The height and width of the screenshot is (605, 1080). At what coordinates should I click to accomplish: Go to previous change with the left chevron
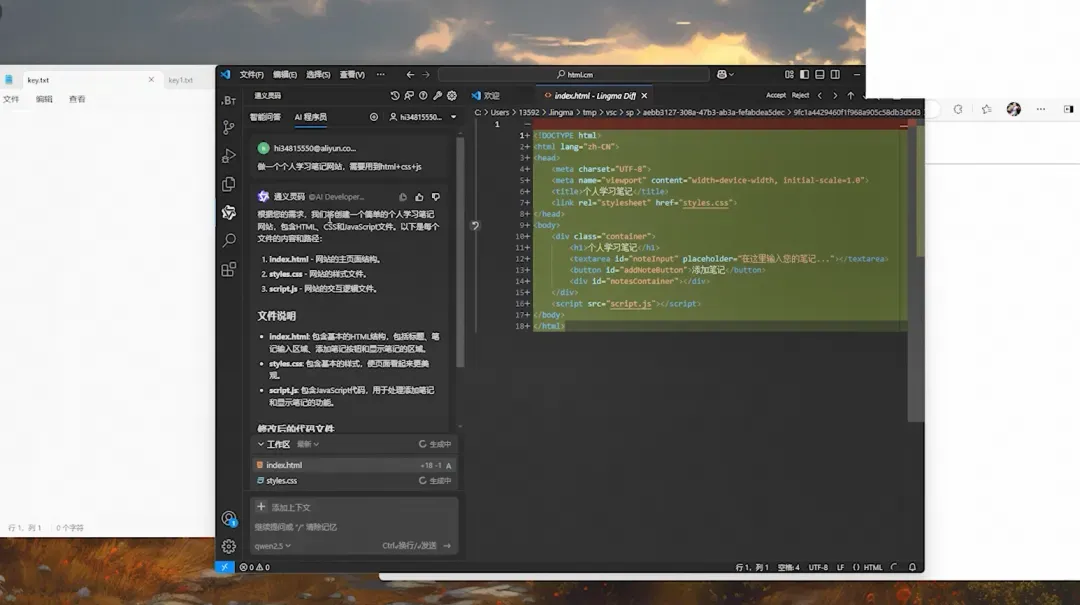(x=820, y=96)
